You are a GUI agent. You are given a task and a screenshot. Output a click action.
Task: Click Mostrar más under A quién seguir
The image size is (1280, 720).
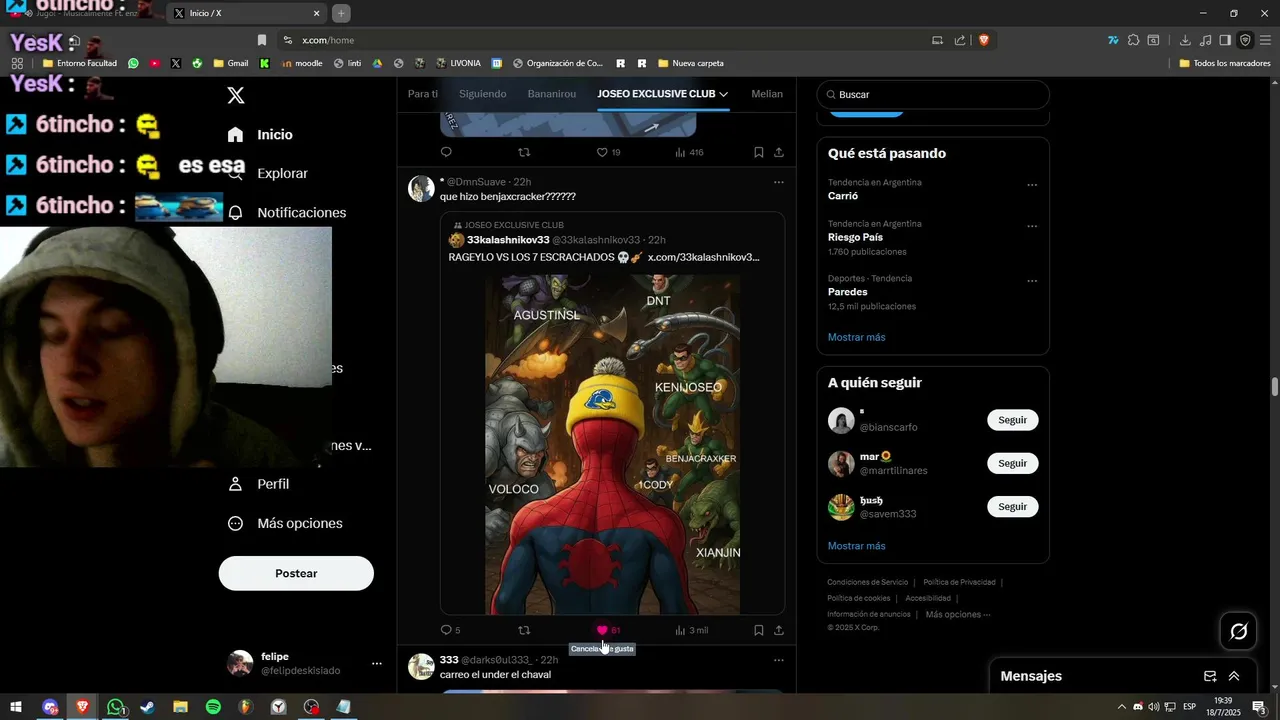[856, 546]
